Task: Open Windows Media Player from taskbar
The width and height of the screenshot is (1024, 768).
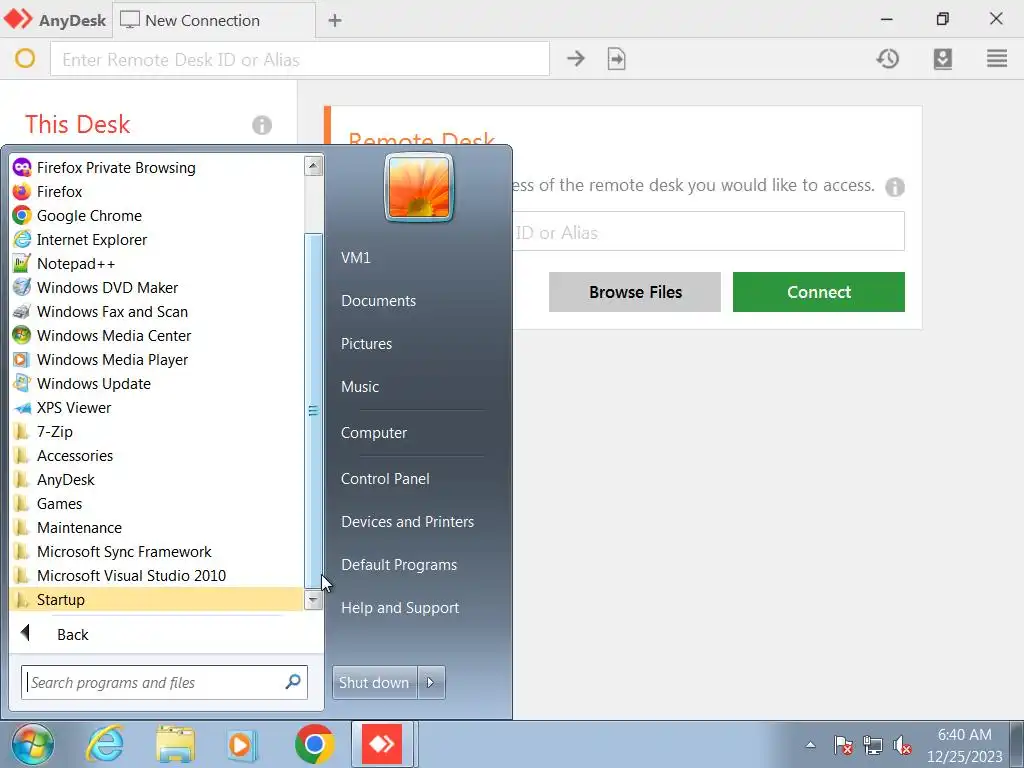Action: (x=242, y=744)
